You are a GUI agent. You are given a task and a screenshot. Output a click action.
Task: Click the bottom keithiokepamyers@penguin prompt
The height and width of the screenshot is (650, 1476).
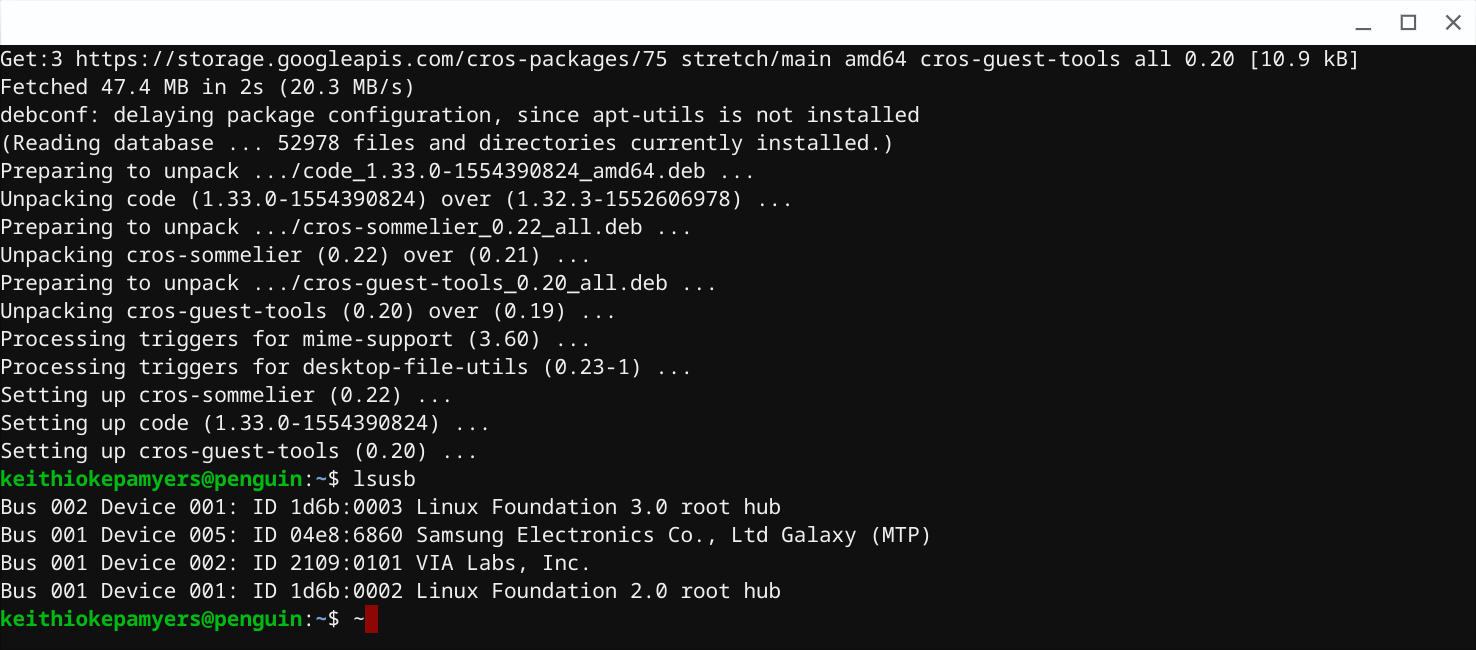[x=151, y=619]
